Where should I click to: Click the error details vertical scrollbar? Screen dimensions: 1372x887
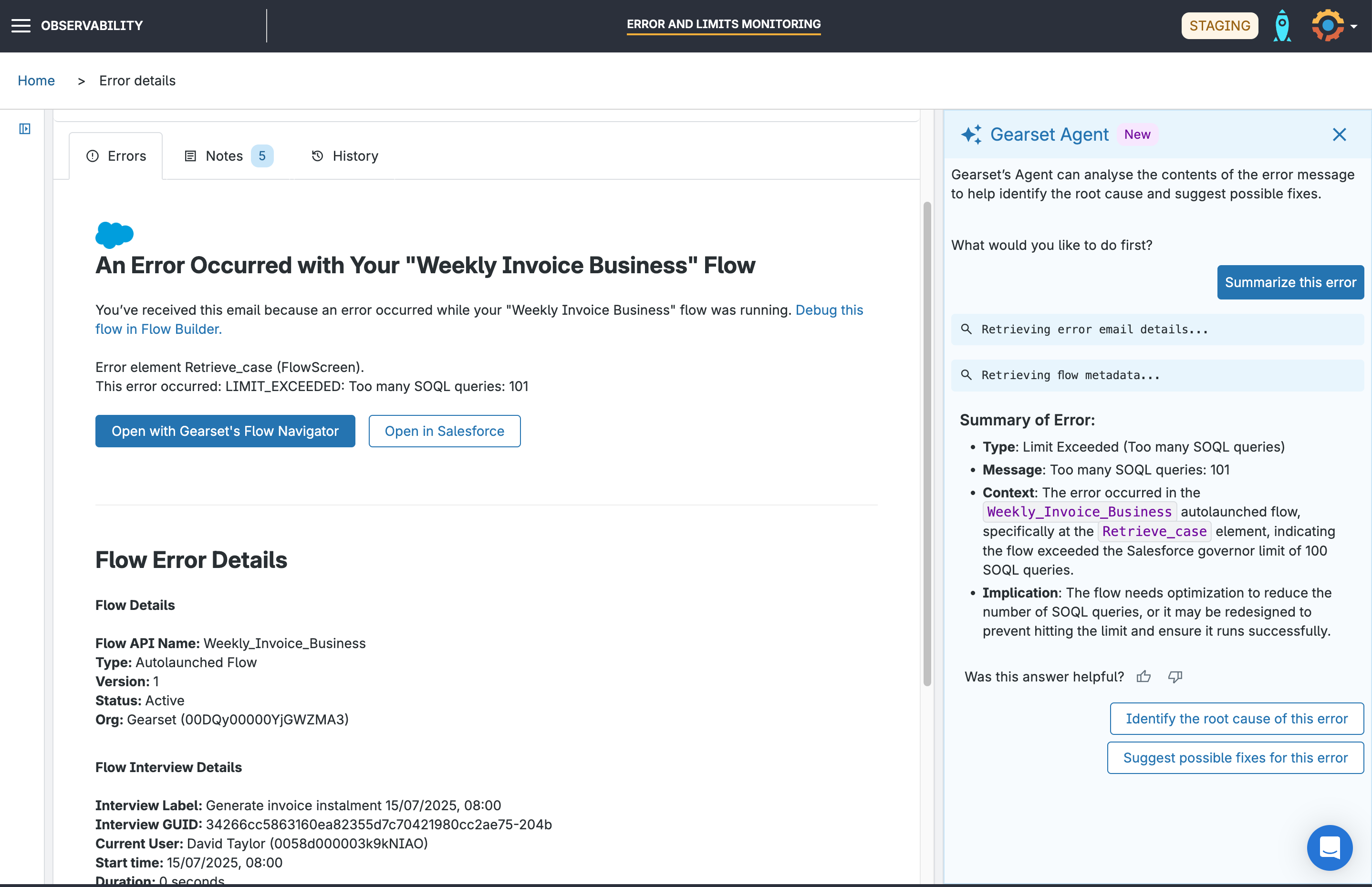(927, 443)
